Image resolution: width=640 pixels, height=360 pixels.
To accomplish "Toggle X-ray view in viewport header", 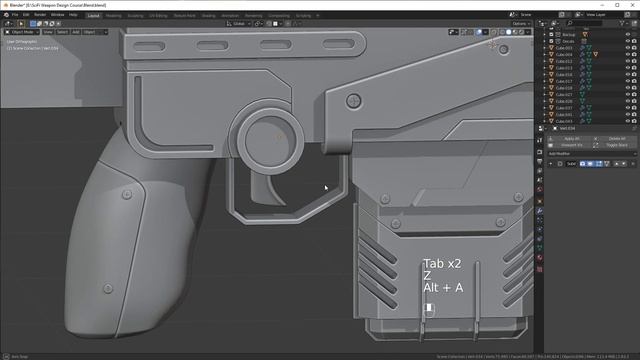I will pos(493,32).
